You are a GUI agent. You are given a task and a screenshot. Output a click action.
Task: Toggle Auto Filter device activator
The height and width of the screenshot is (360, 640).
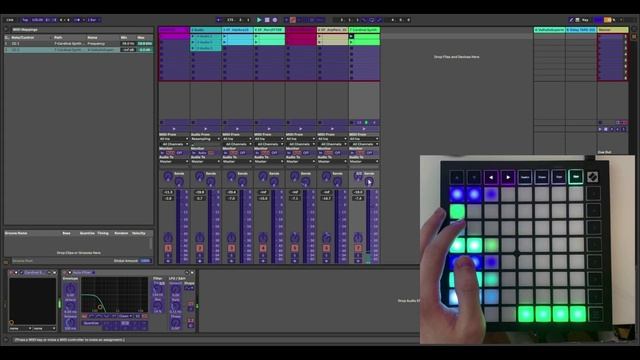coord(65,273)
